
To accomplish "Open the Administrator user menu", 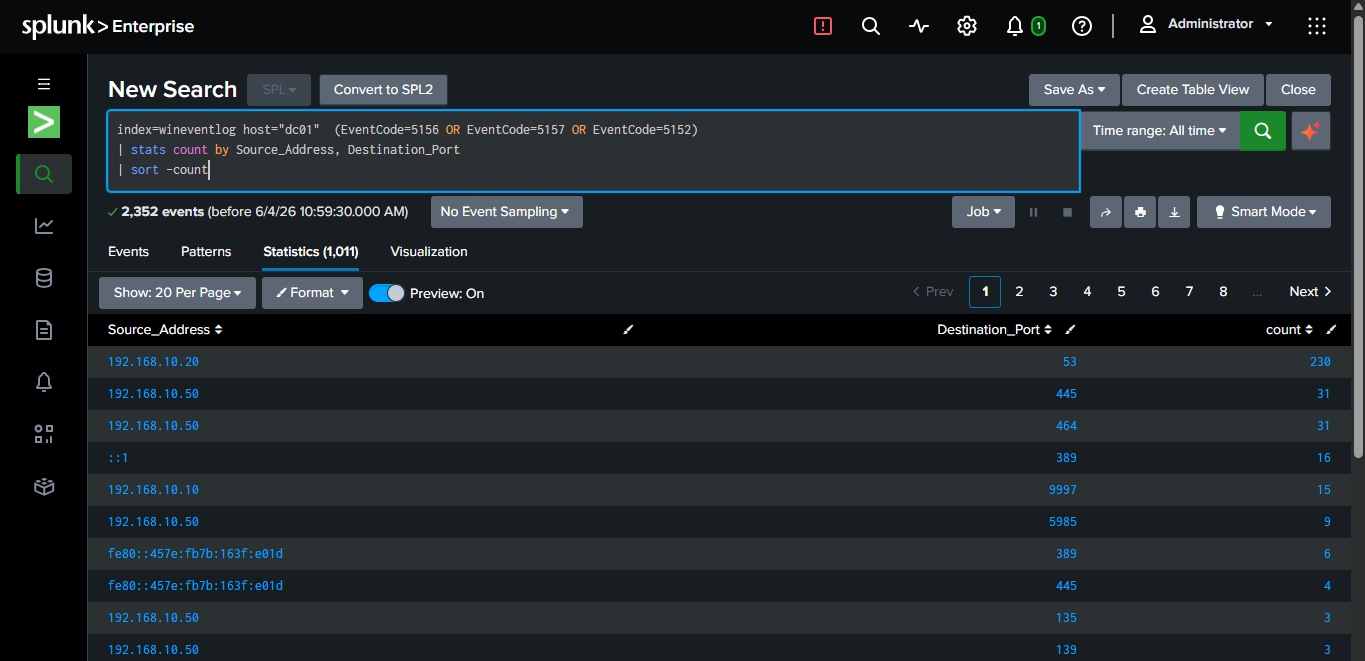I will (1207, 24).
